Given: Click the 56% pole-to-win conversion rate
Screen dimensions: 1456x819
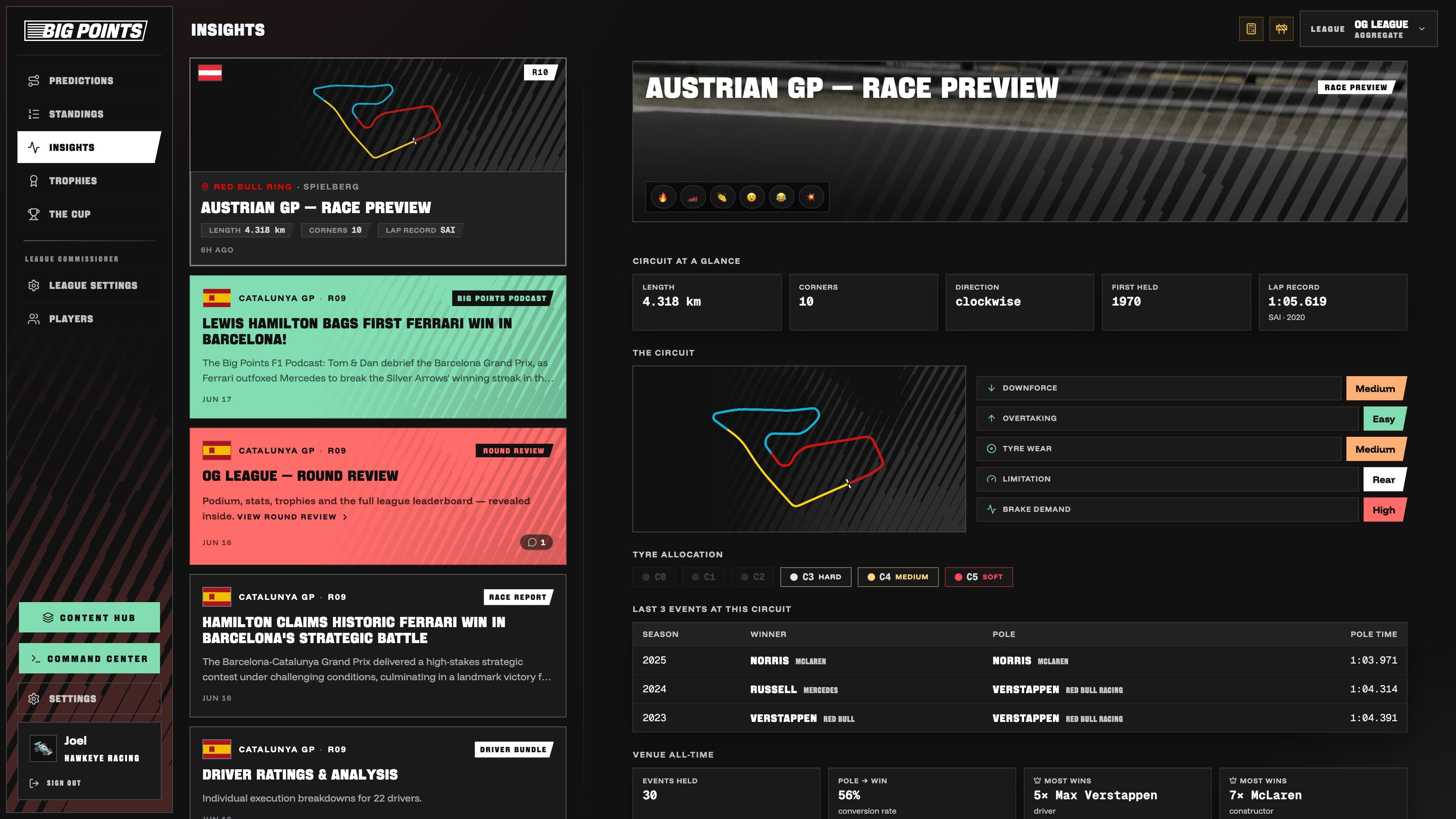Looking at the screenshot, I should [849, 795].
